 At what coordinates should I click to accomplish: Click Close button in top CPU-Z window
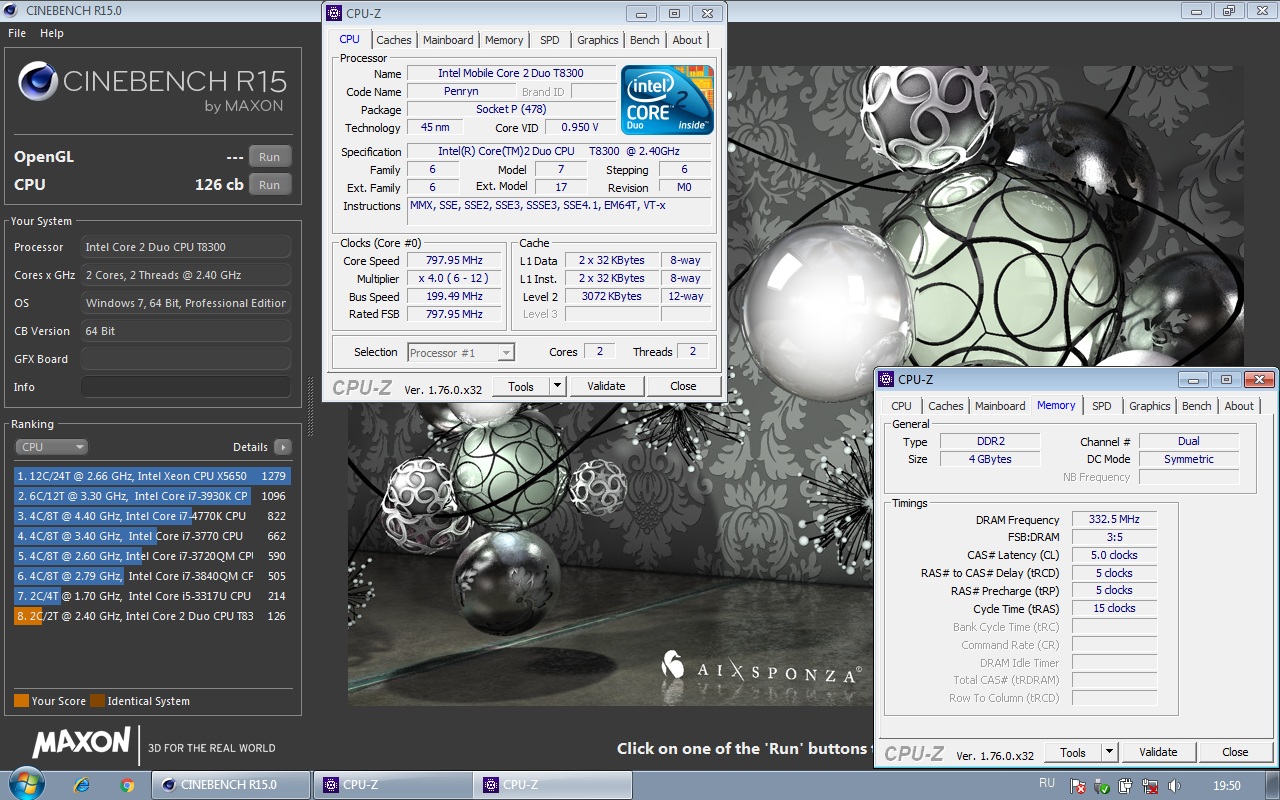683,386
